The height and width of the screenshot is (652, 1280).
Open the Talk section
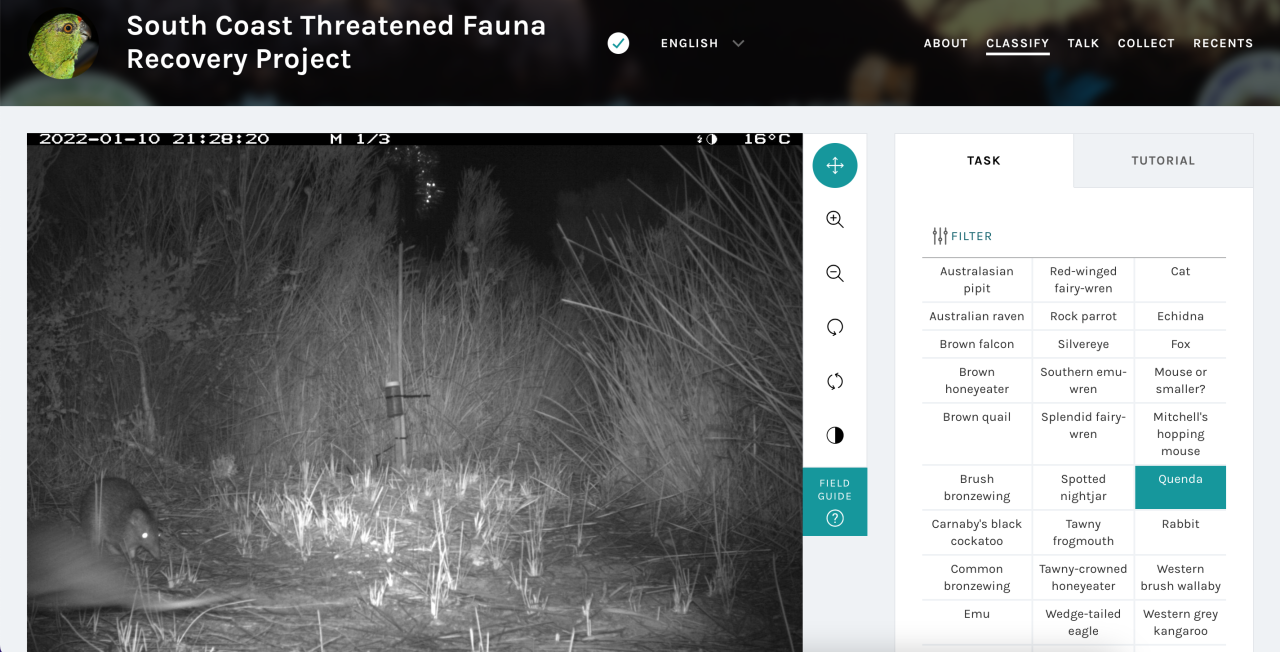[x=1083, y=43]
